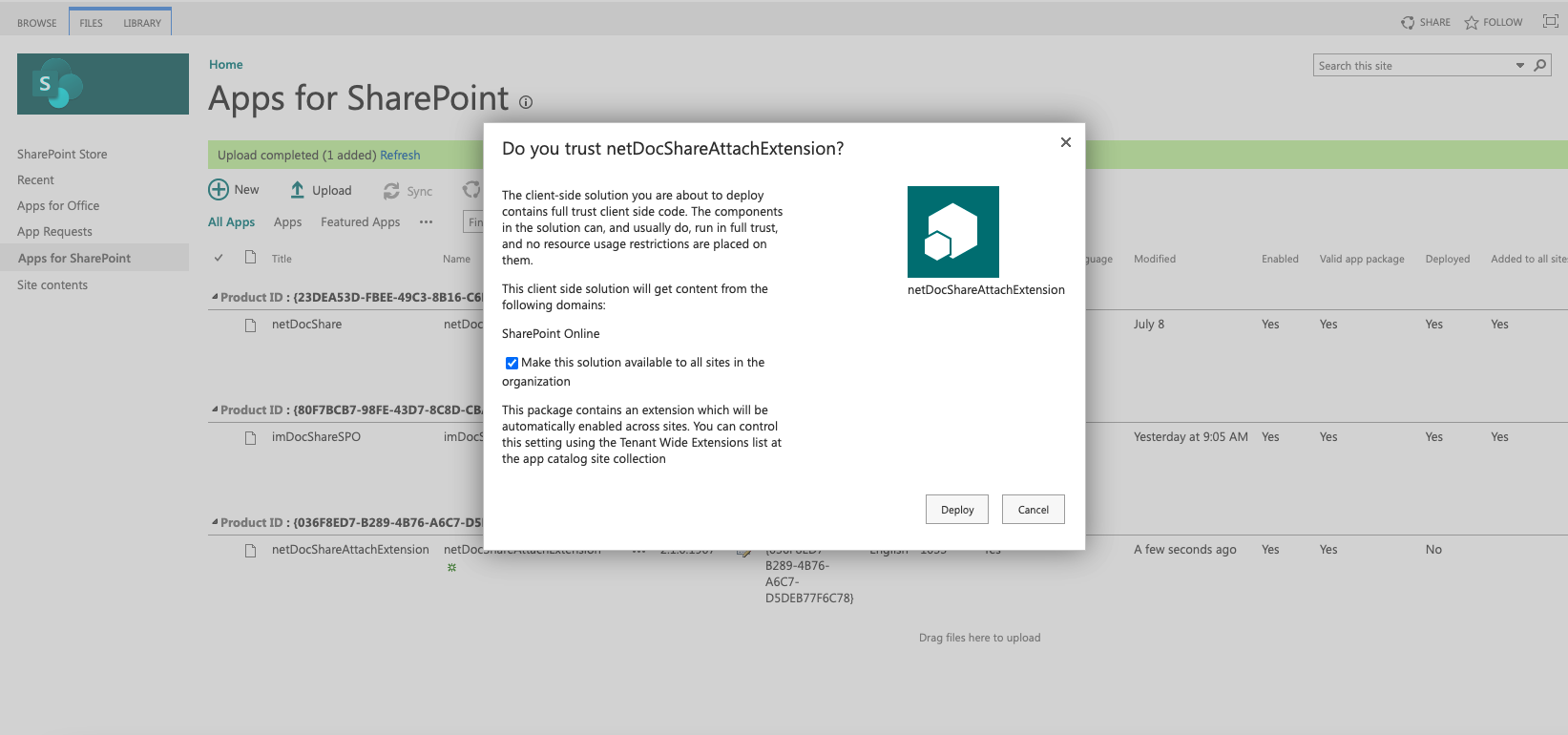Click the Drag files here to upload area

click(x=979, y=638)
